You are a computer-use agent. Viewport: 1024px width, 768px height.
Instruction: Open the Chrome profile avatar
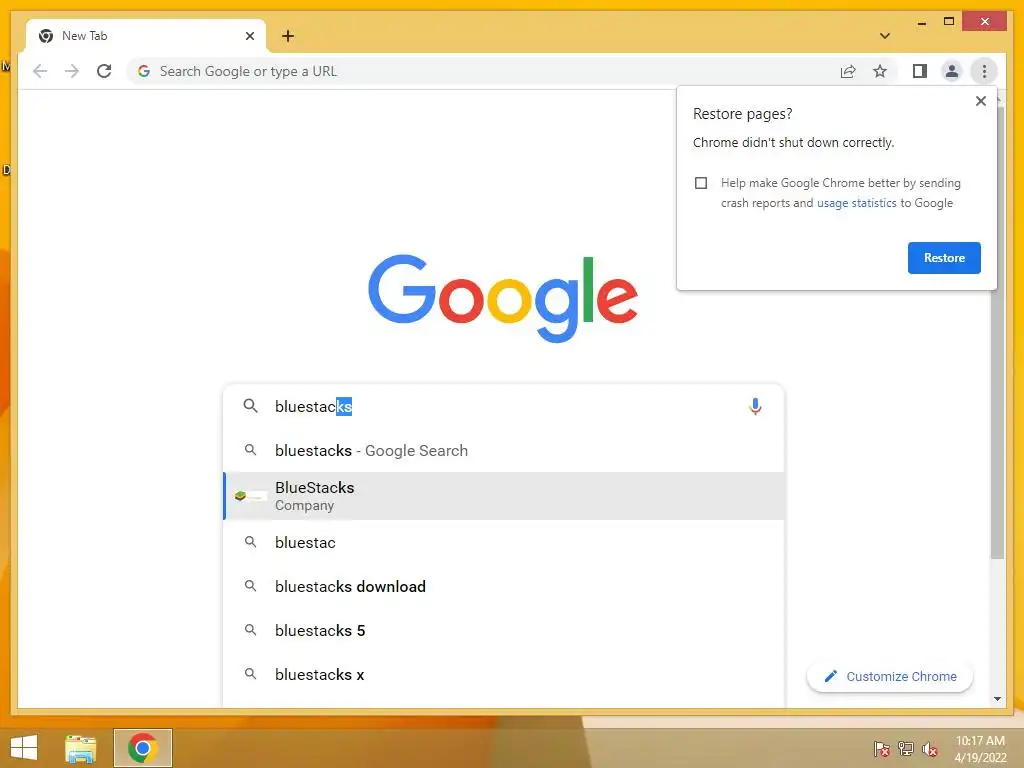[x=952, y=71]
